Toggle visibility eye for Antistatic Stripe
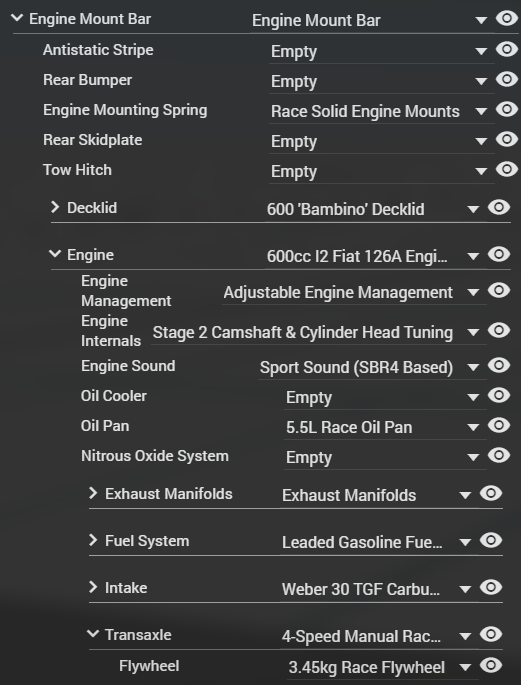This screenshot has width=521, height=685. [x=507, y=49]
